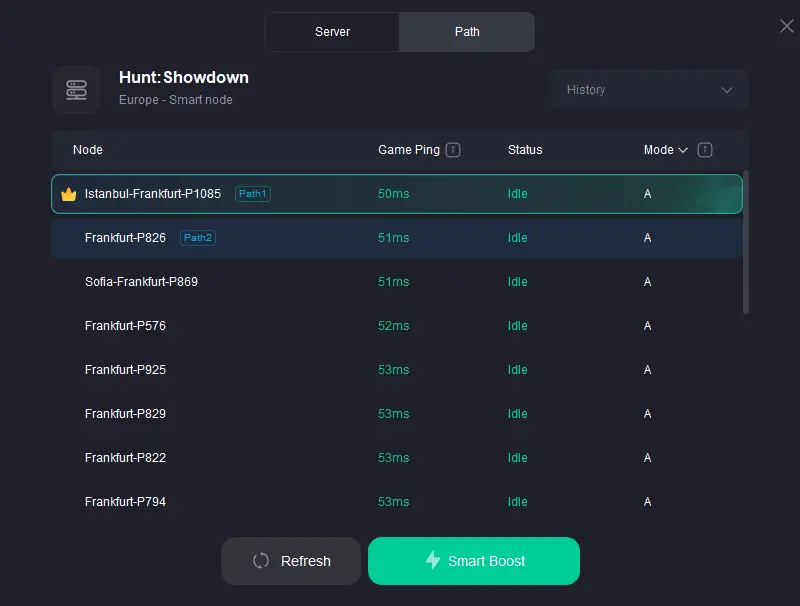Select the Sofia-Frankfurt-P869 node
Viewport: 800px width, 606px height.
coord(397,282)
